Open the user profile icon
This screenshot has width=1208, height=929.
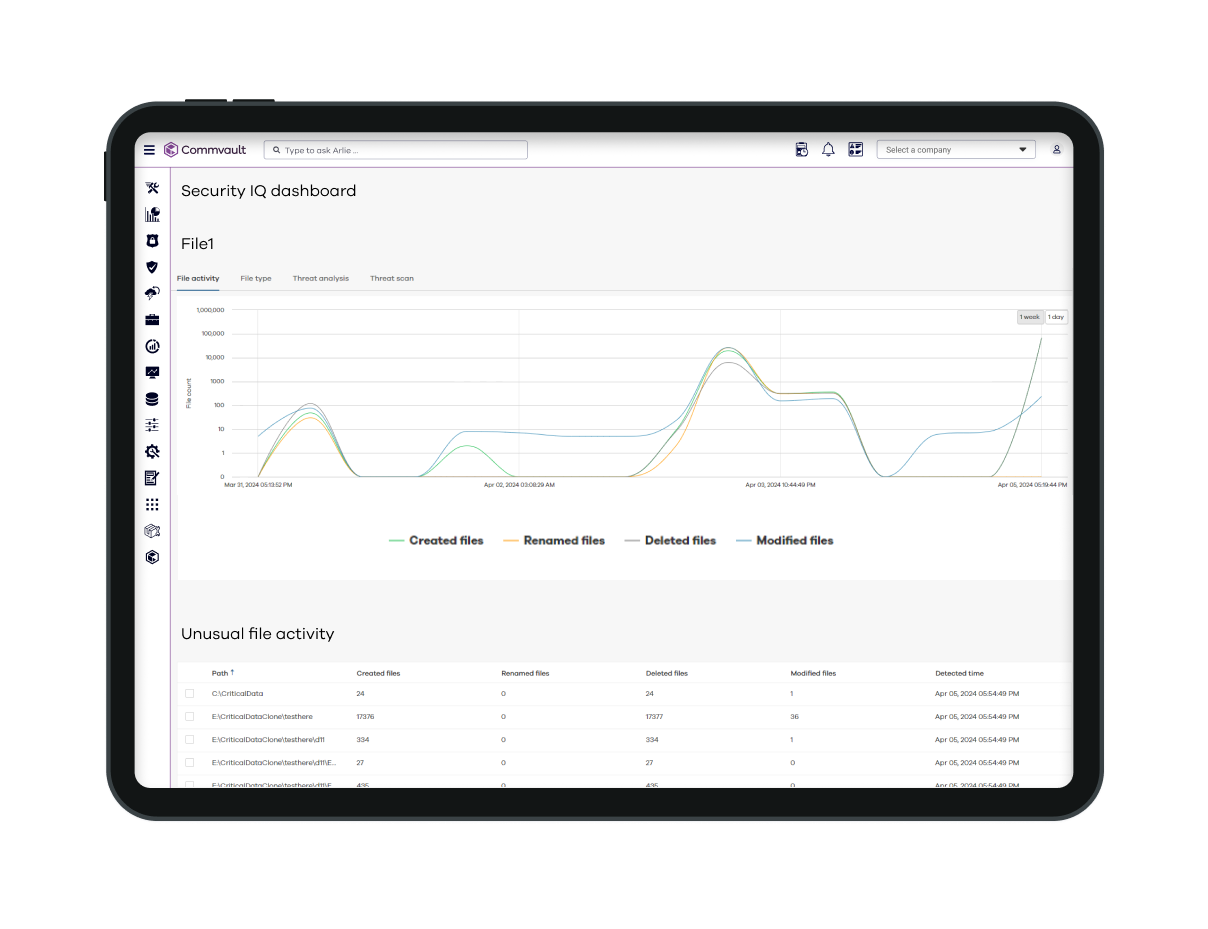click(x=1056, y=150)
